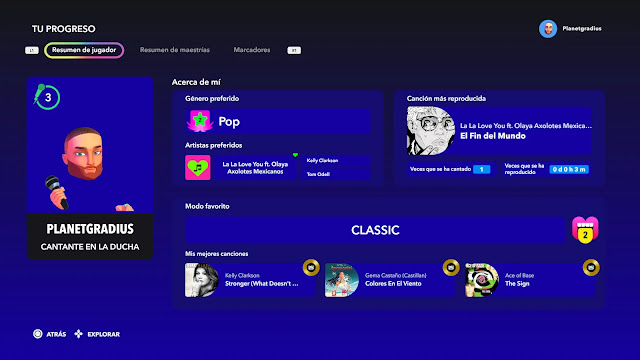Click the mouth heart badge numbered 2
This screenshot has width=640, height=360.
point(585,230)
